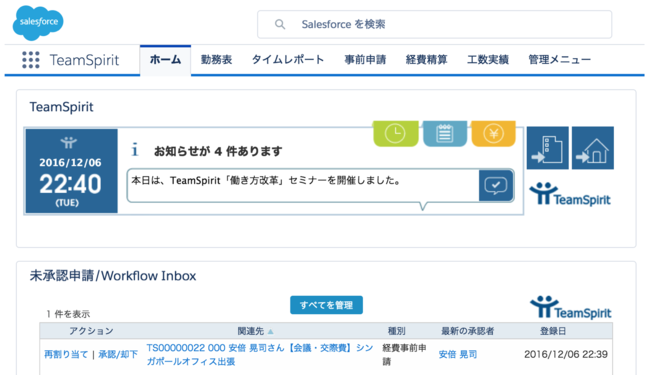Click the blue notepad time report icon
This screenshot has width=650, height=375.
click(x=444, y=133)
